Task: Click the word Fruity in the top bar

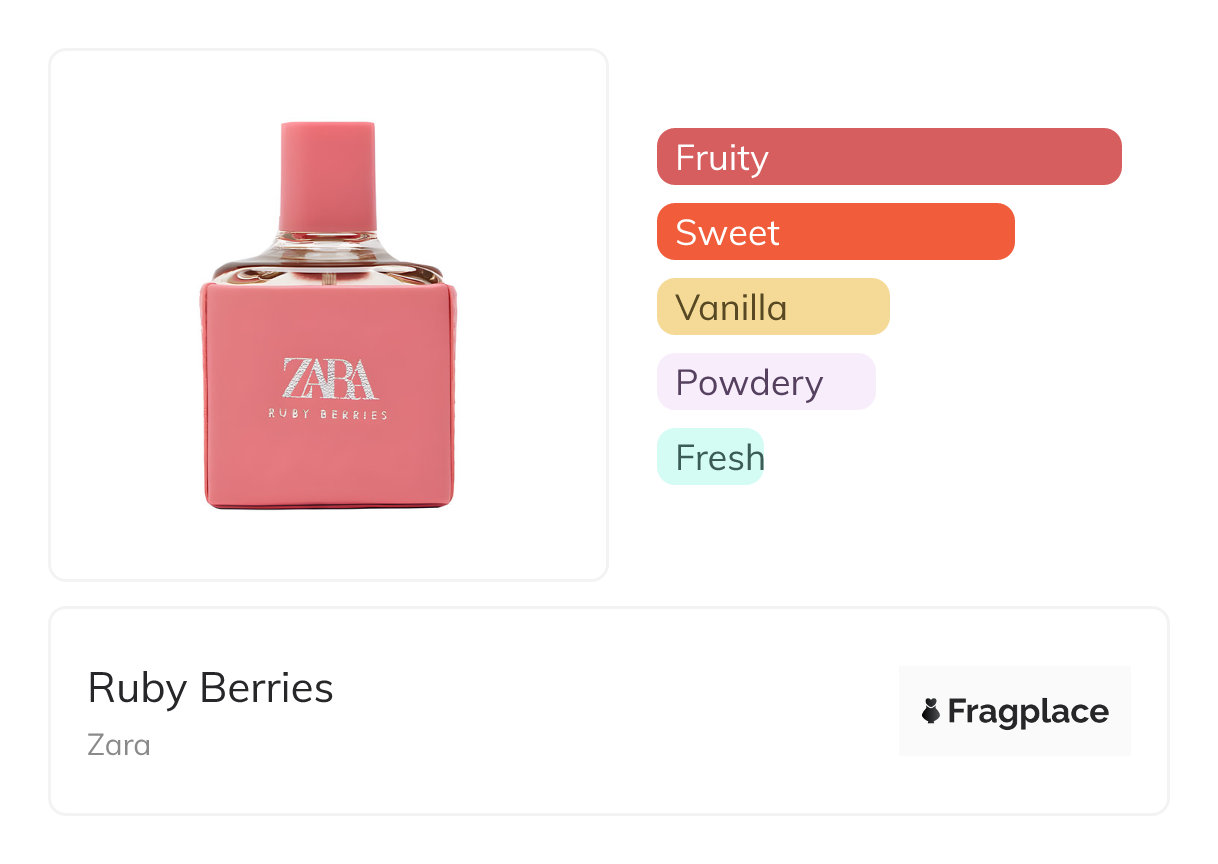Action: [722, 158]
